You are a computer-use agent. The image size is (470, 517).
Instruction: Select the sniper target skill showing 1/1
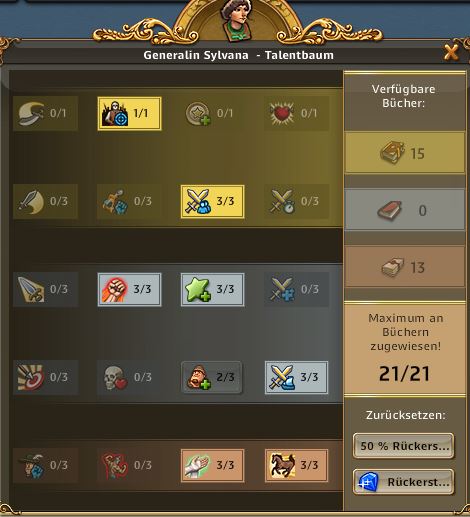click(x=129, y=114)
